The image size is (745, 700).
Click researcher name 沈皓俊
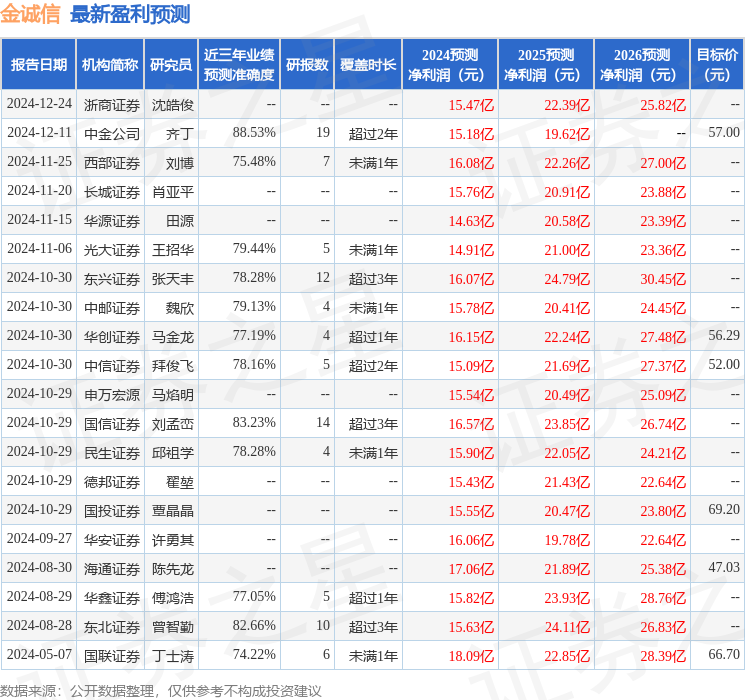pos(173,105)
